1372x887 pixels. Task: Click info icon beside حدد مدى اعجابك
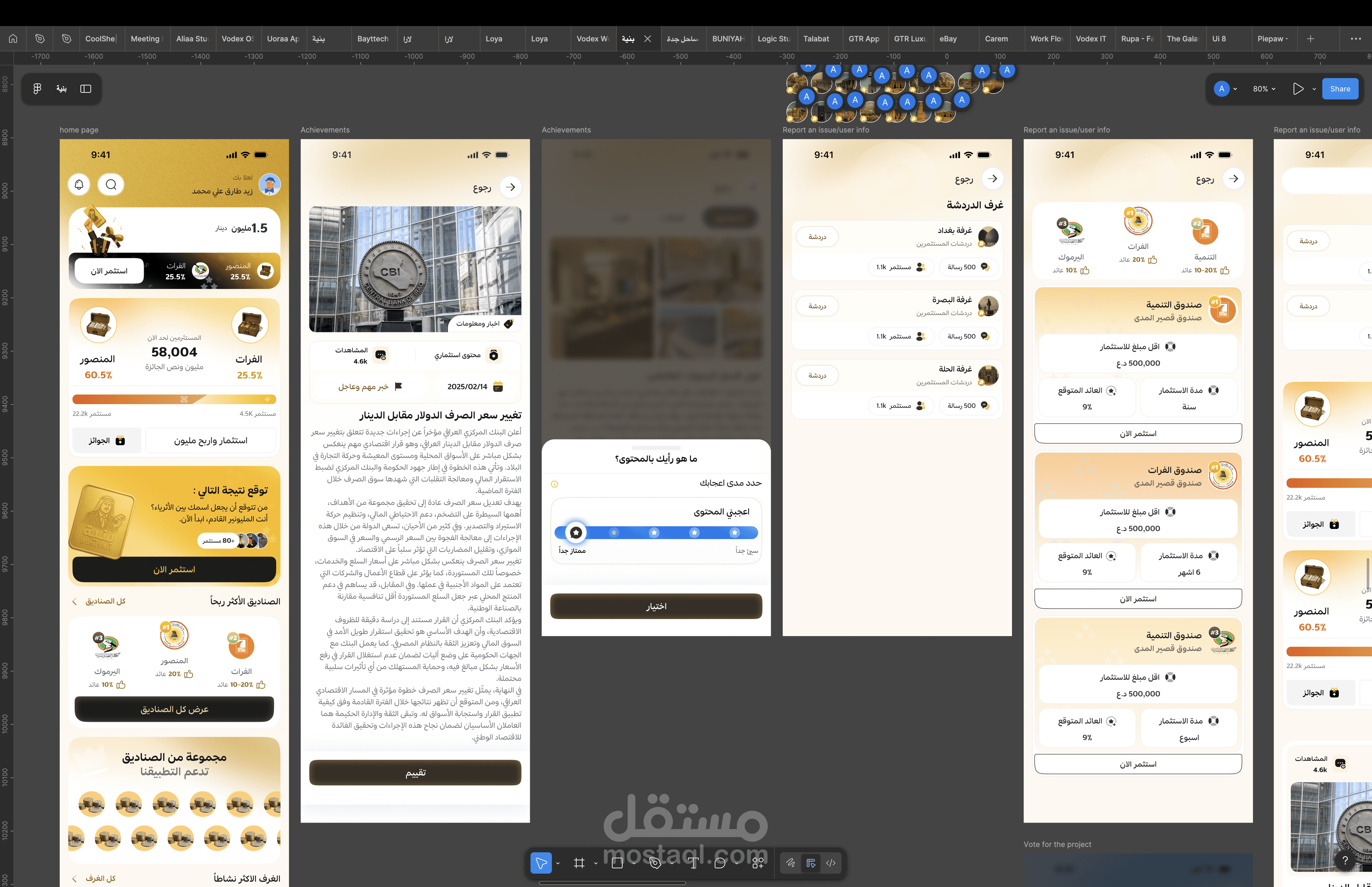pos(555,484)
